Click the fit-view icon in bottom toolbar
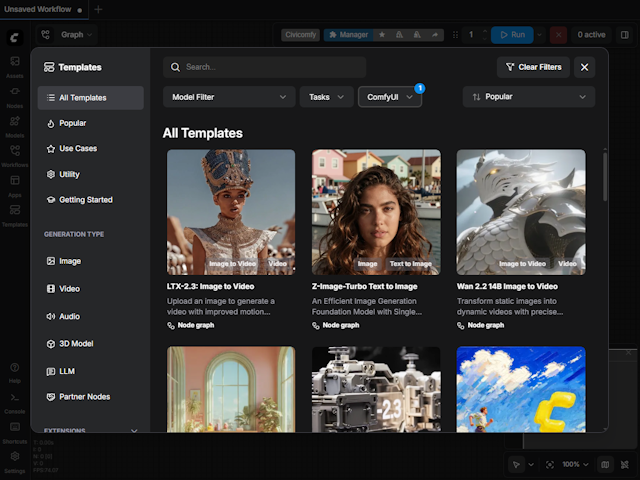 [550, 464]
